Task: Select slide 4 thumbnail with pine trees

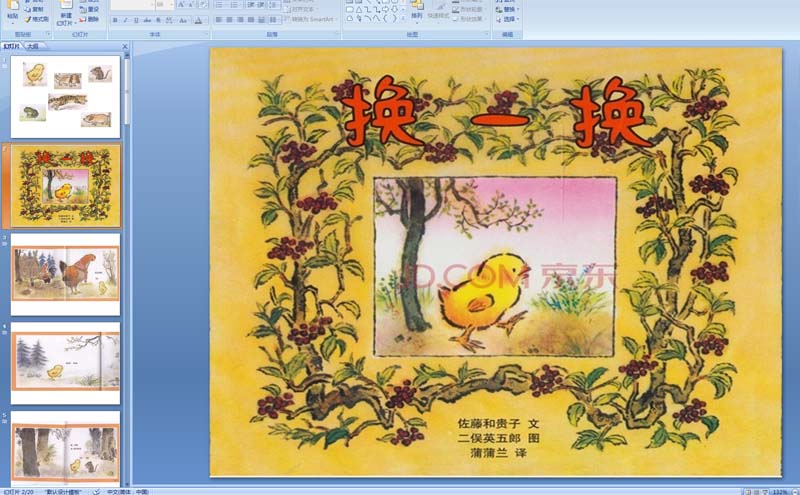Action: (65, 363)
